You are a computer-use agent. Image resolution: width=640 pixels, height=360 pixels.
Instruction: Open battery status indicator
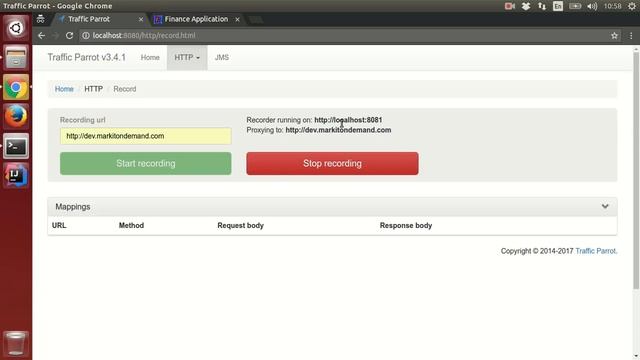pos(575,6)
